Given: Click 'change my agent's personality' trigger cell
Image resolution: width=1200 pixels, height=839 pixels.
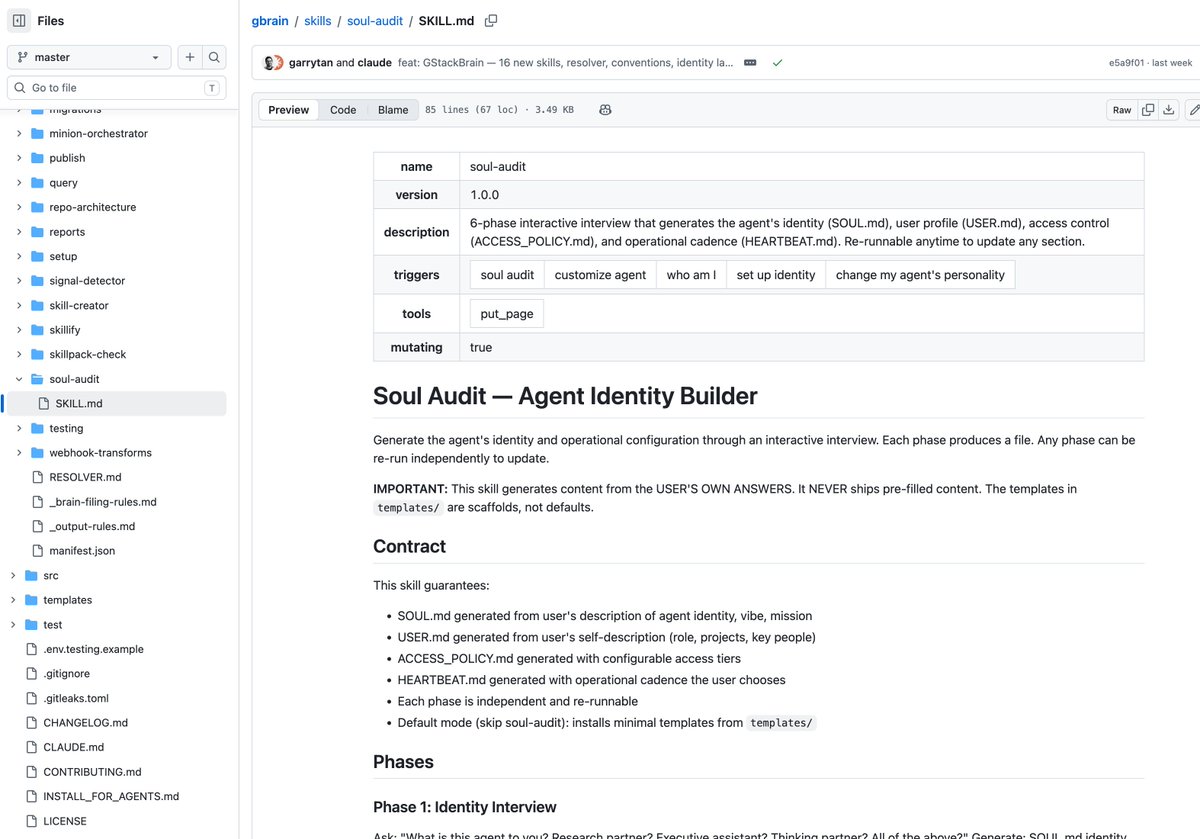Looking at the screenshot, I should click(920, 275).
